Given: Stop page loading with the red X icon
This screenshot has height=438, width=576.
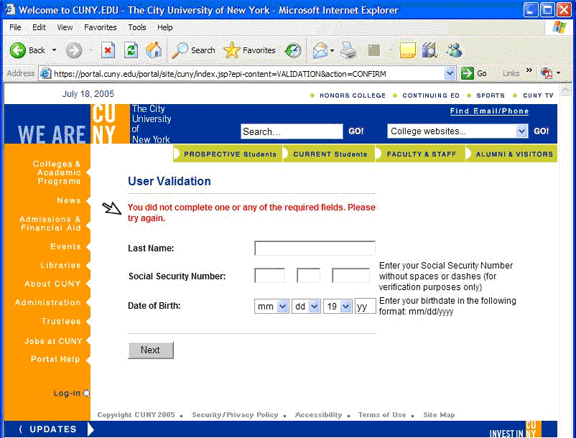Looking at the screenshot, I should [x=108, y=50].
